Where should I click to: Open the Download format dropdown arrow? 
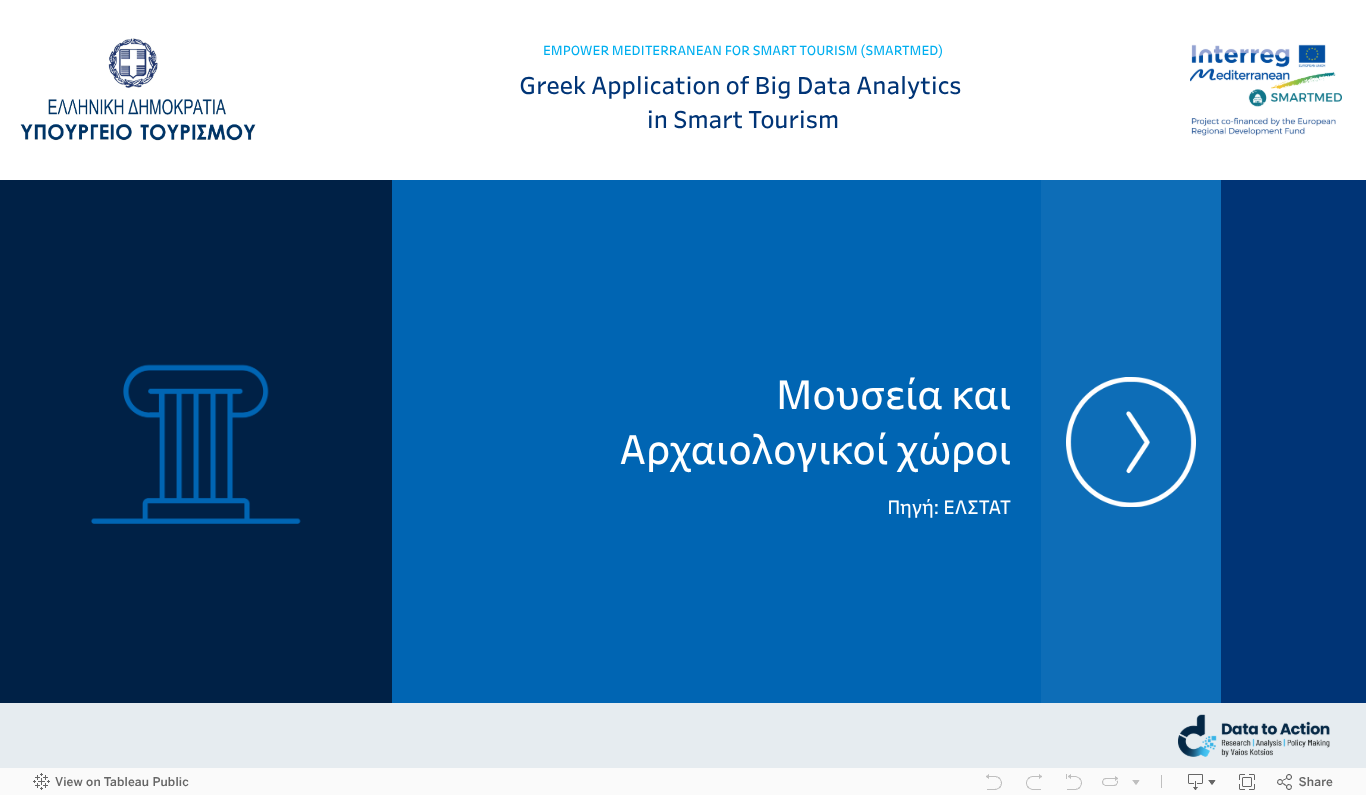tap(1210, 781)
